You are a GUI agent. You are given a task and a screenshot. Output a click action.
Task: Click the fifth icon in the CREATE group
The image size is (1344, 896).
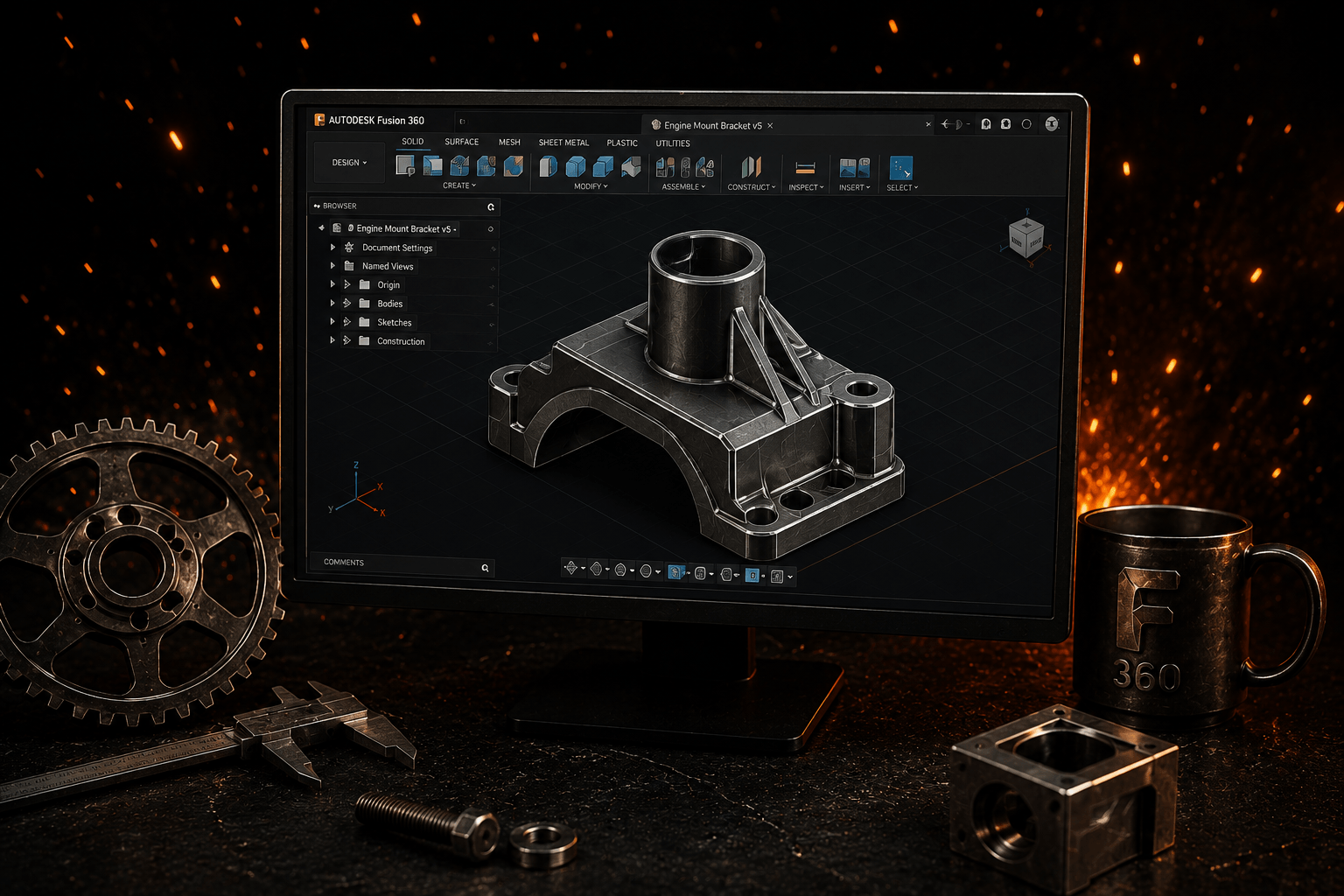click(x=514, y=165)
